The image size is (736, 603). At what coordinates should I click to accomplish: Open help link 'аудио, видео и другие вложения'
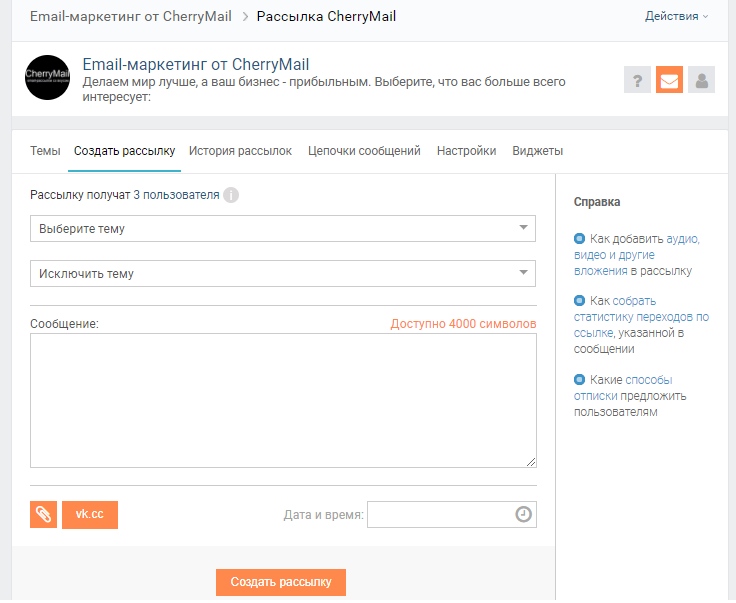(x=636, y=255)
